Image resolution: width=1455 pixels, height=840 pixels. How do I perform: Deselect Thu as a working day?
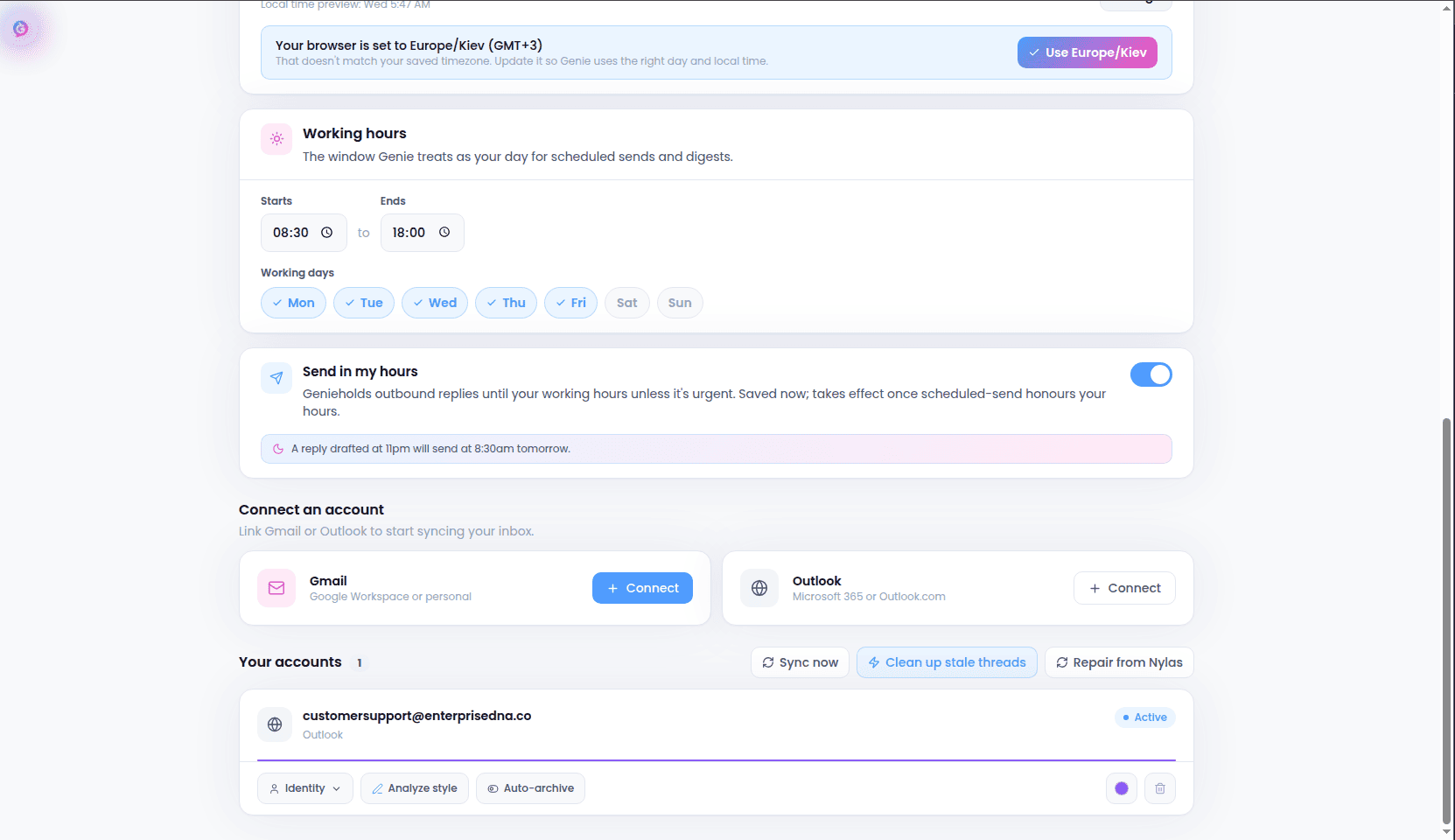506,303
